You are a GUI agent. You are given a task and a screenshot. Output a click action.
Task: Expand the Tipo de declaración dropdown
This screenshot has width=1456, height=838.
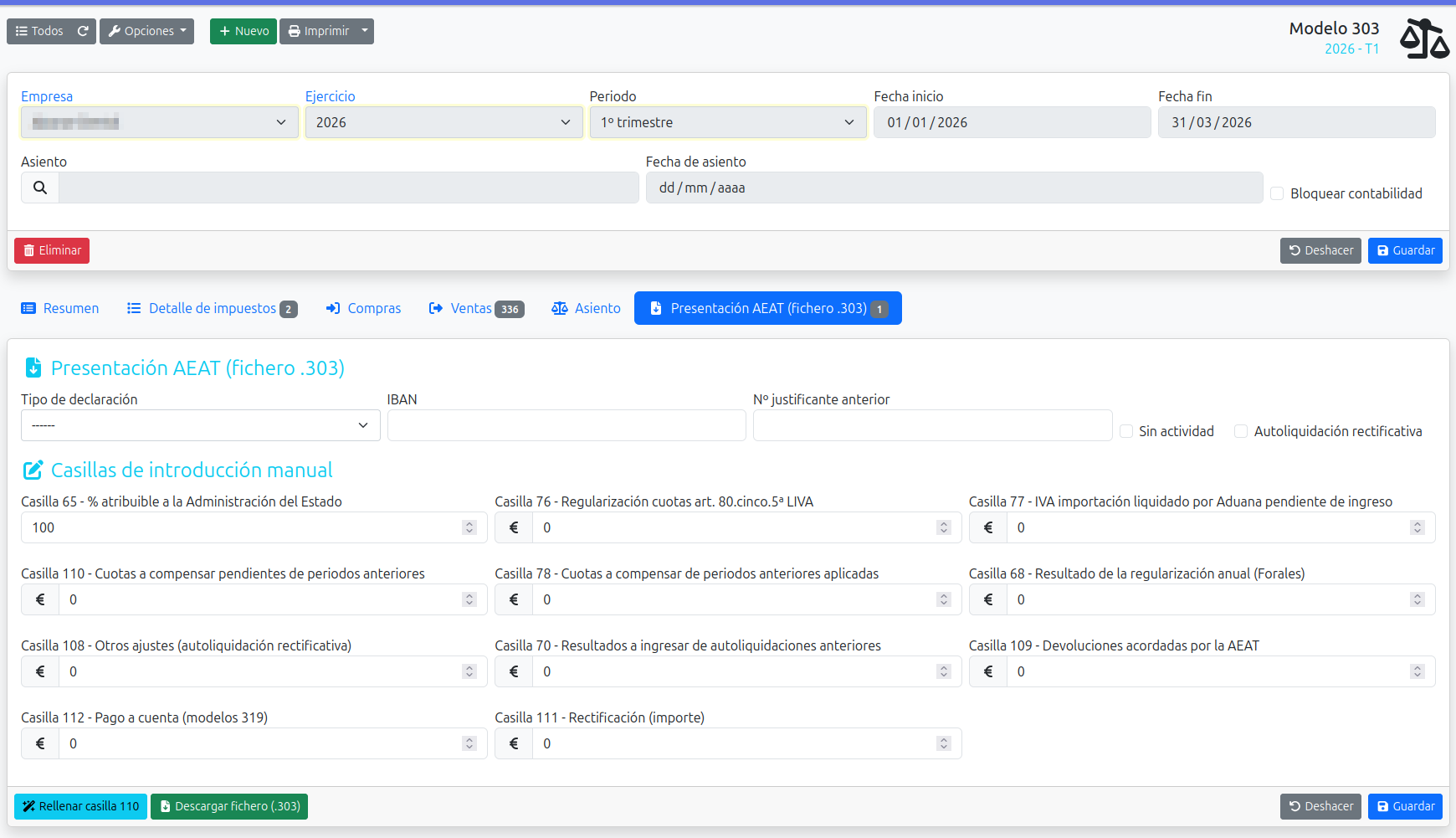[x=201, y=425]
